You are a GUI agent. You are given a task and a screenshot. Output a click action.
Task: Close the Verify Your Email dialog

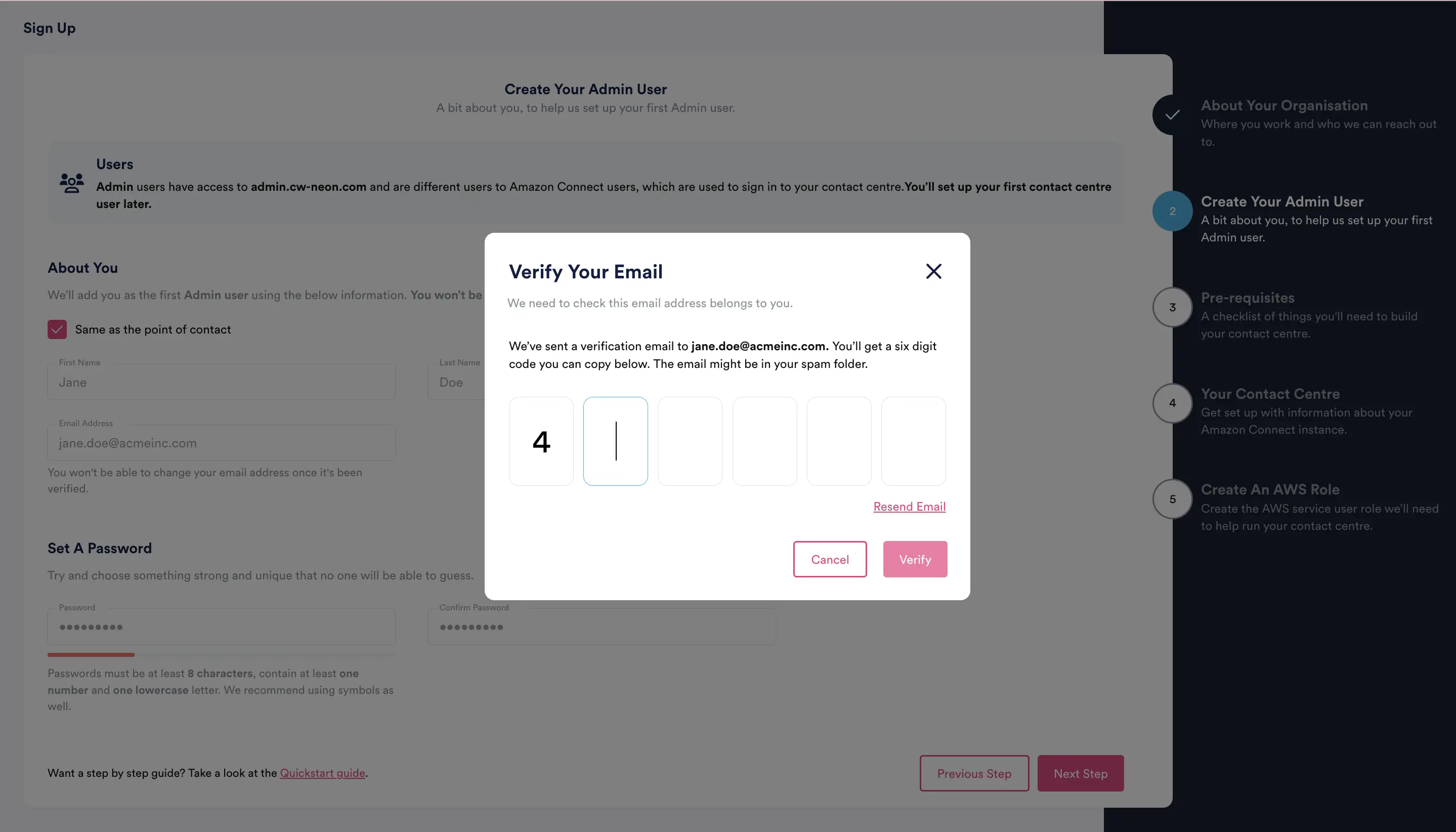pos(933,271)
